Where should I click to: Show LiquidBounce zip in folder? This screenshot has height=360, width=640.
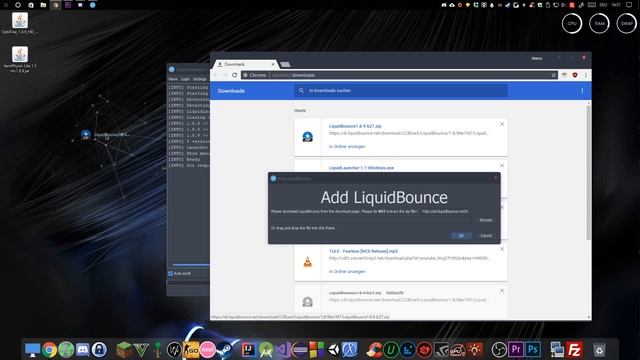pos(347,147)
